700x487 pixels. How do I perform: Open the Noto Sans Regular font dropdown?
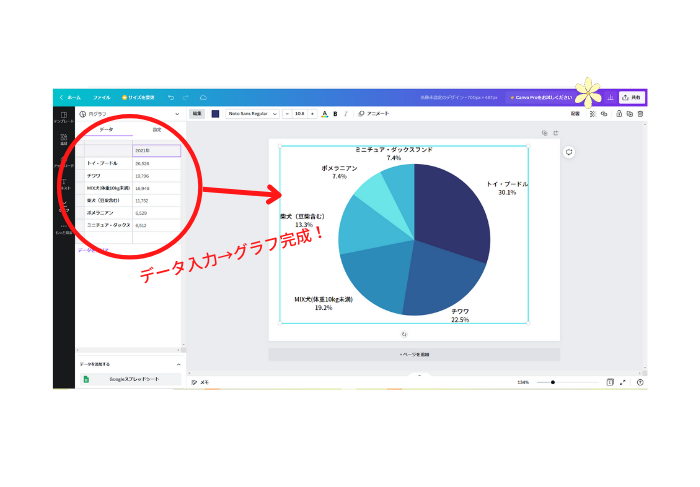pos(252,114)
